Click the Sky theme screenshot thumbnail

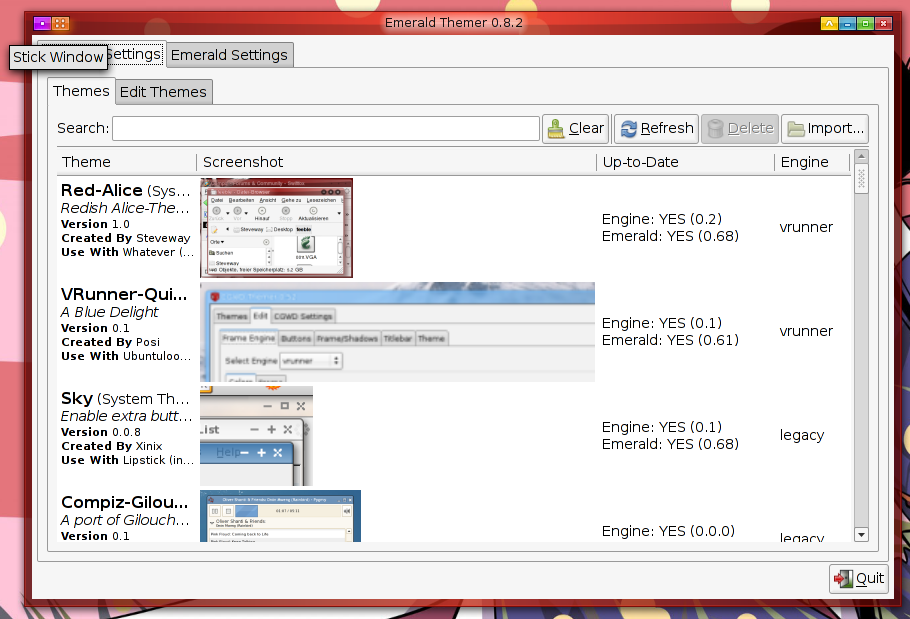tap(257, 435)
